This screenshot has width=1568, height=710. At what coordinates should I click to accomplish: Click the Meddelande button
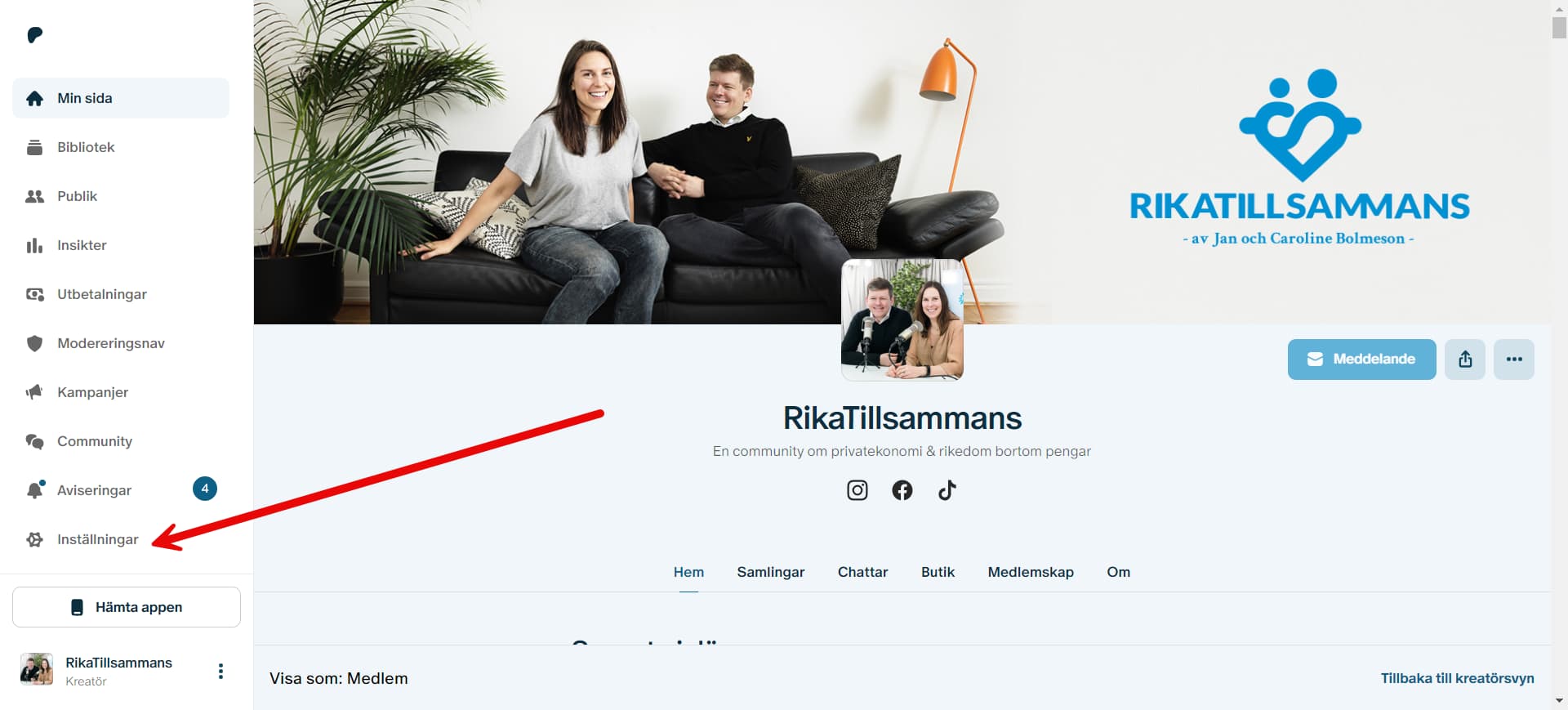pyautogui.click(x=1361, y=359)
